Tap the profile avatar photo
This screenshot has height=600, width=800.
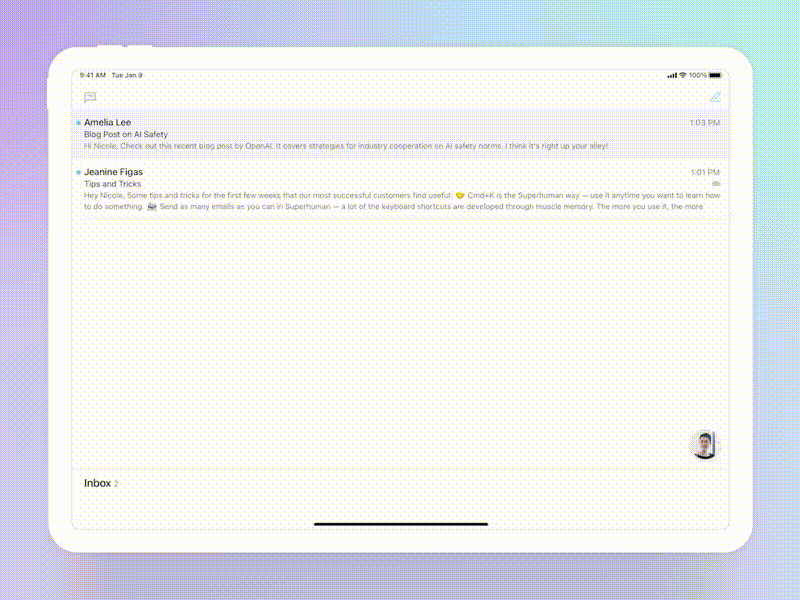(705, 444)
